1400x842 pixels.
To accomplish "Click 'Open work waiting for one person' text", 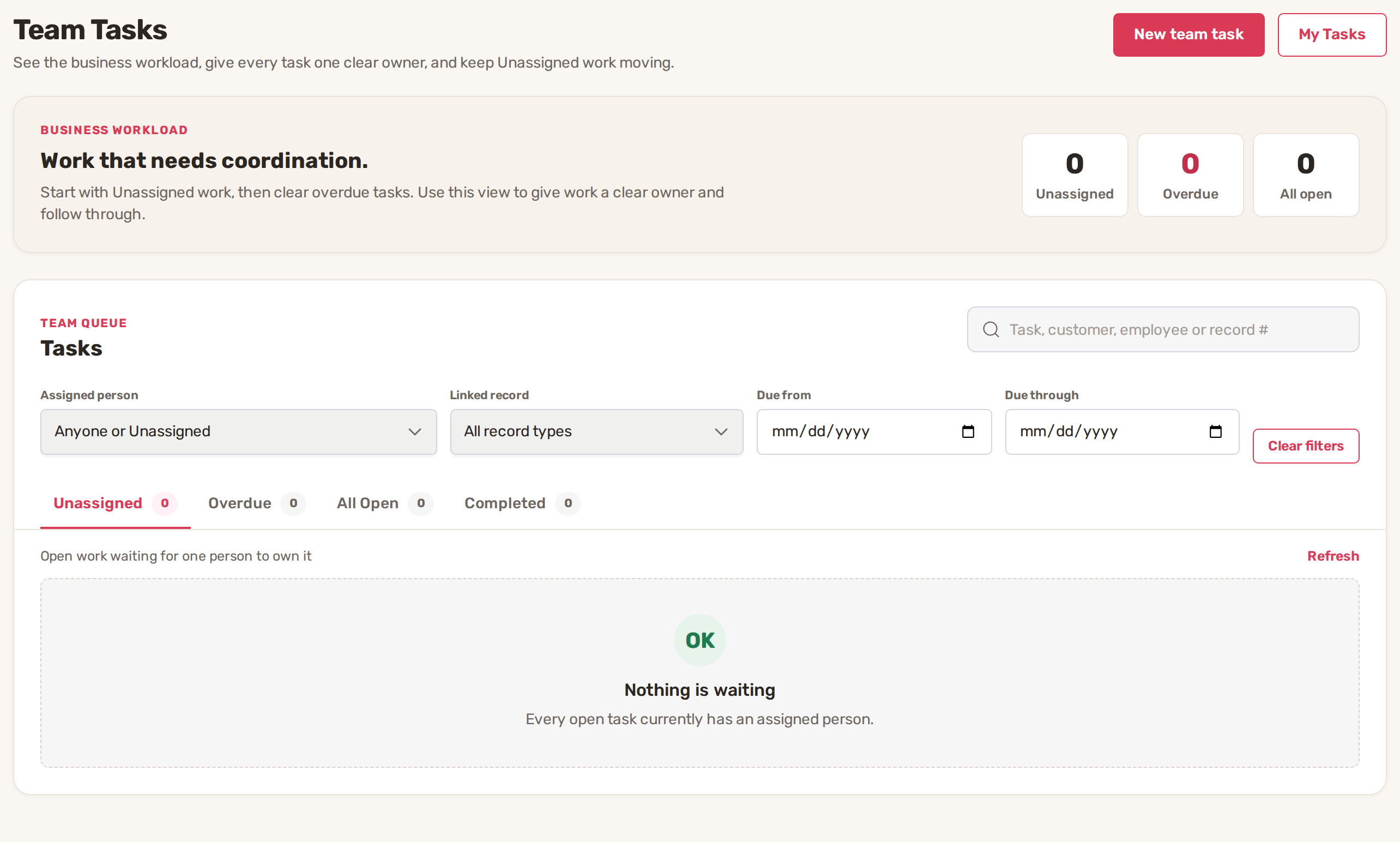I will click(176, 556).
